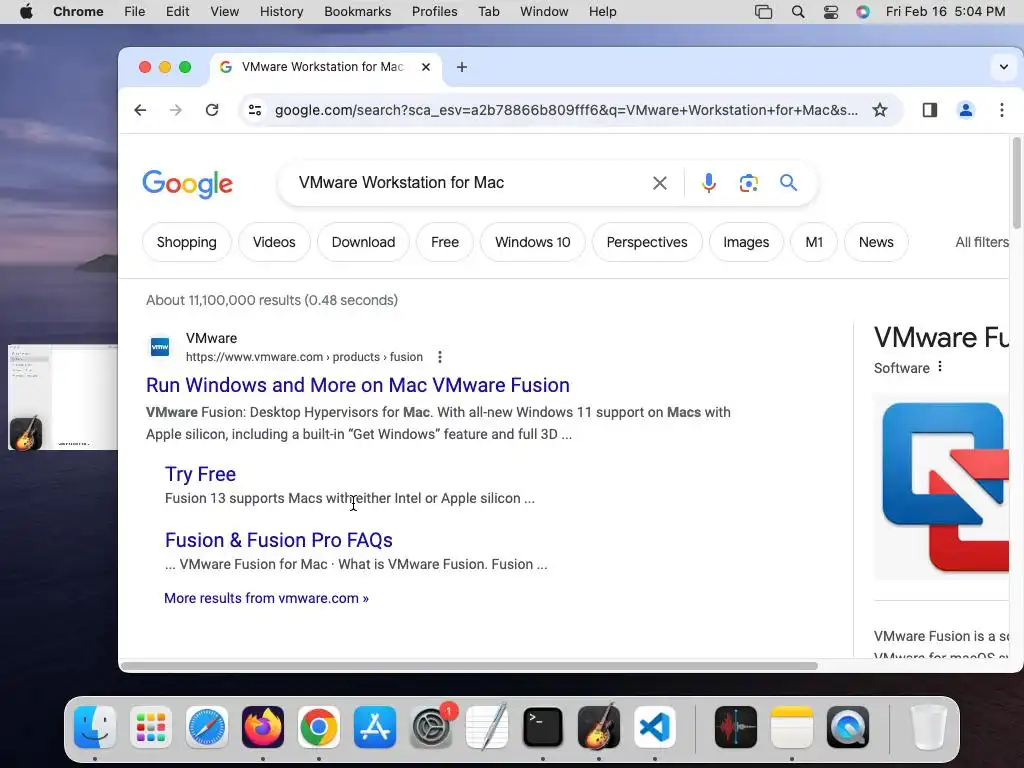Screen dimensions: 1024x768
Task: Select the Free filter chip
Action: coord(445,242)
